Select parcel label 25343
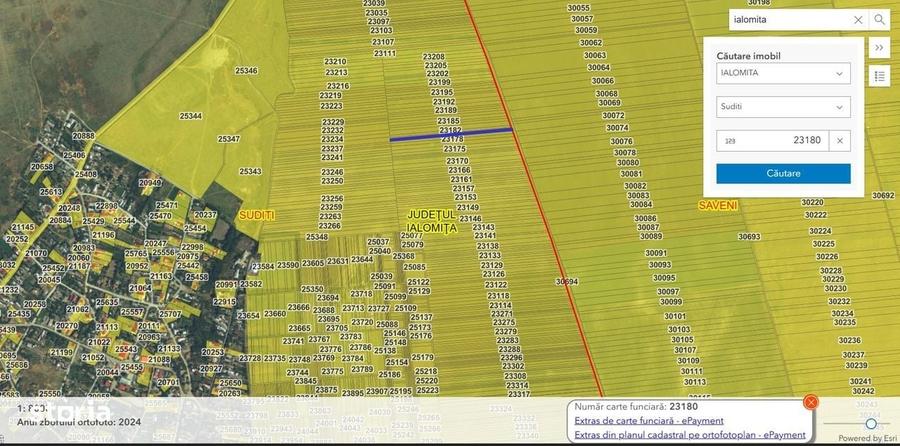 (250, 171)
